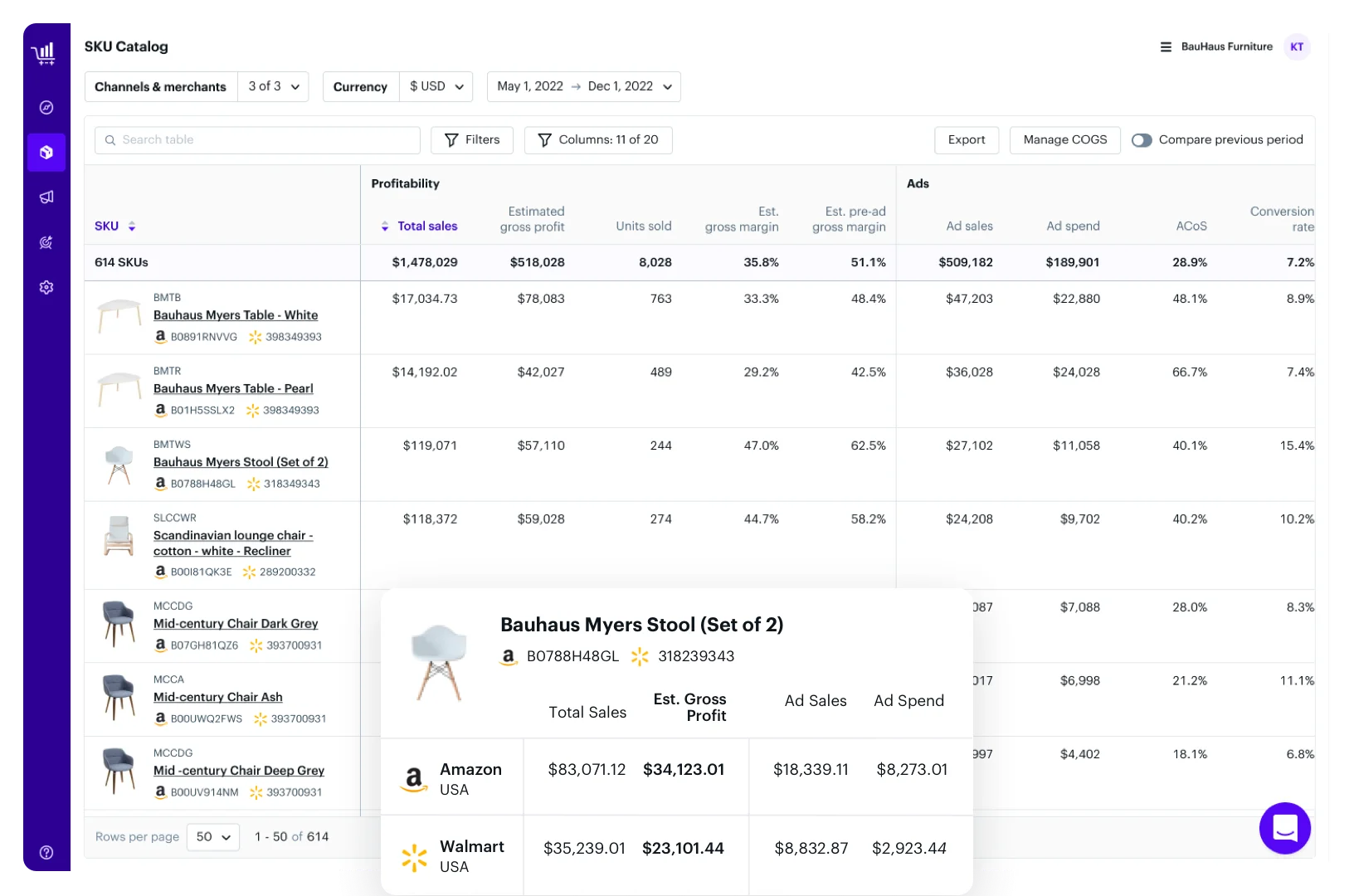Click the KT user avatar
Screen dimensions: 1354x896
pyautogui.click(x=1297, y=47)
